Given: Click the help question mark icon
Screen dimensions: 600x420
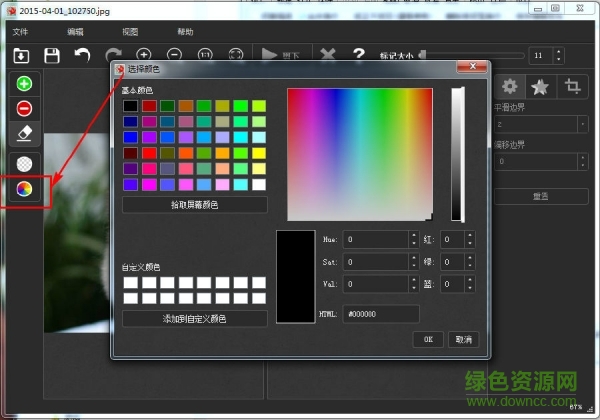Looking at the screenshot, I should 358,55.
